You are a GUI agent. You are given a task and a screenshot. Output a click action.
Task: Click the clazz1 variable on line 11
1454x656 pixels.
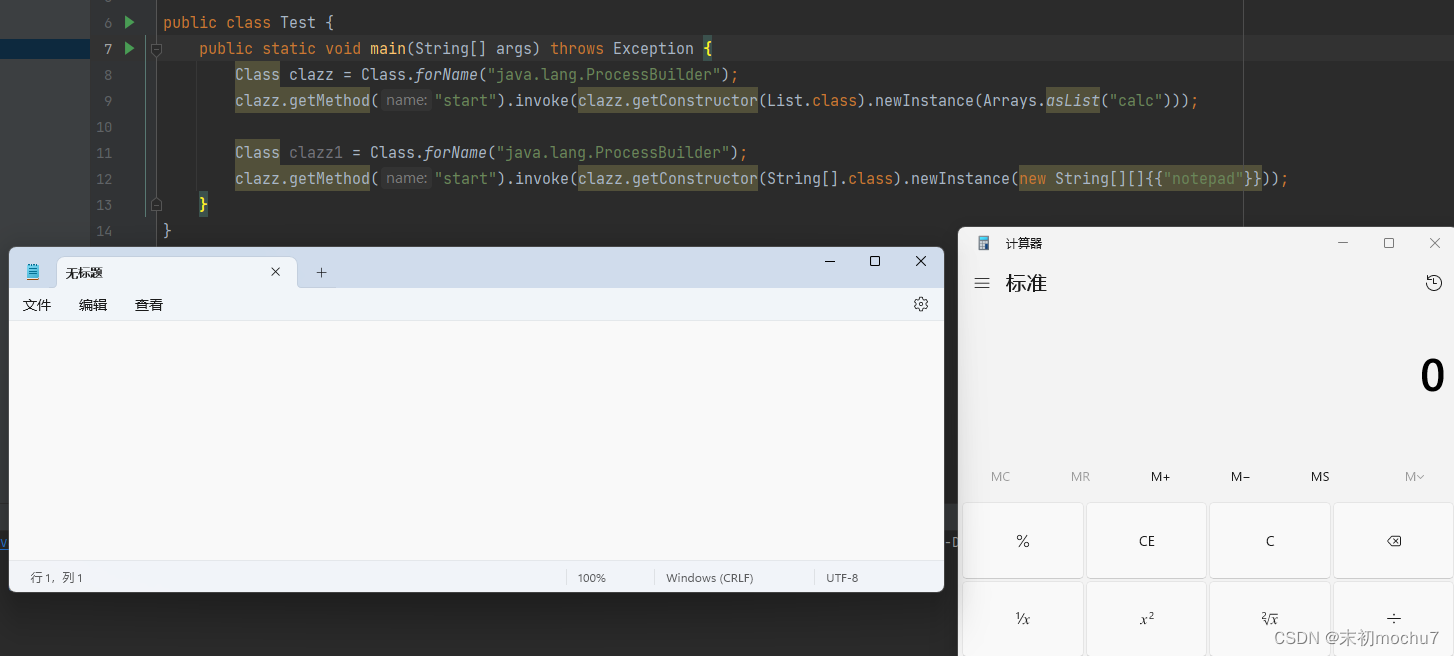pos(316,152)
